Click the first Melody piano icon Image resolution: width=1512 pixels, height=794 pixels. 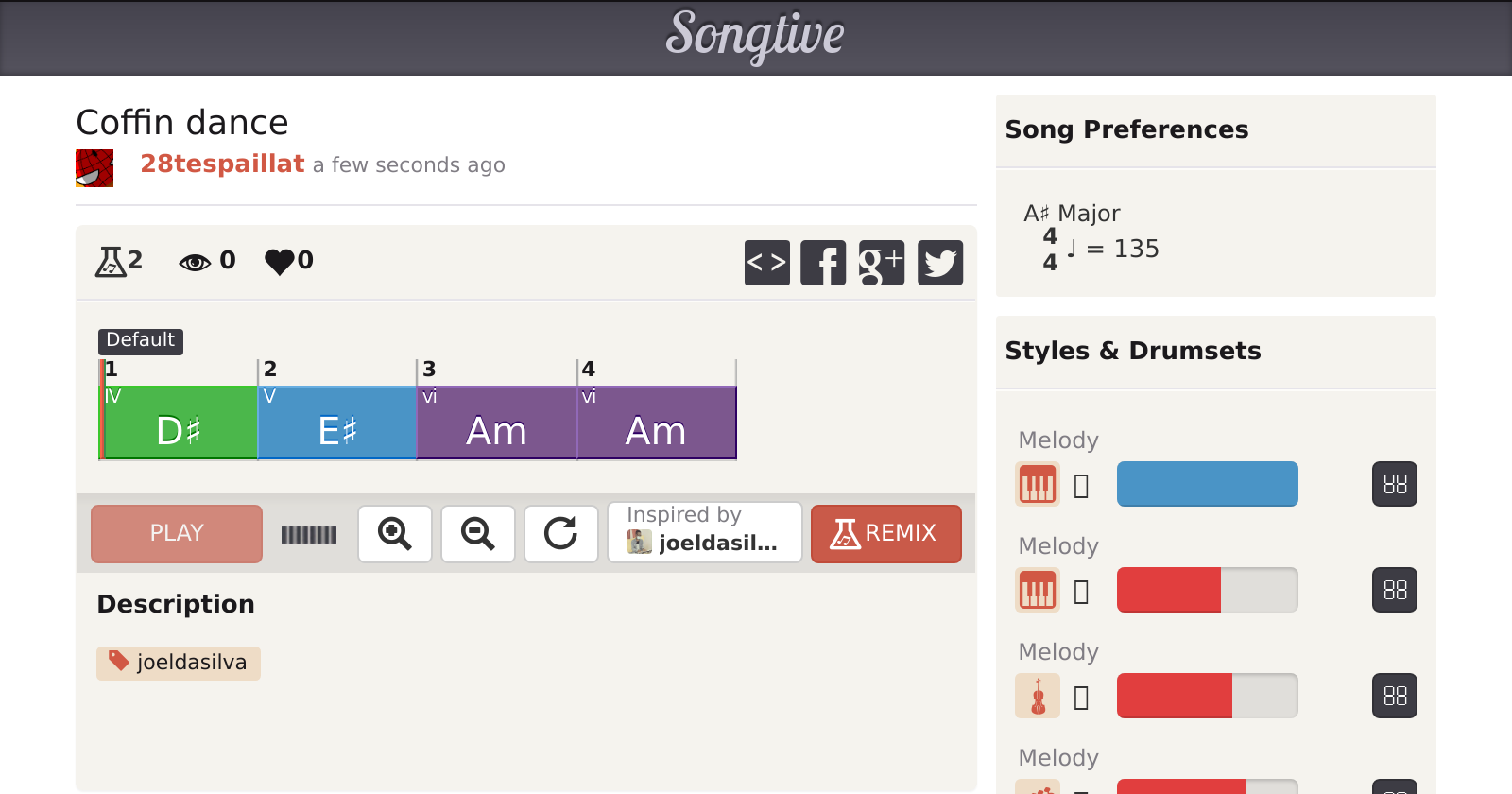[1038, 485]
